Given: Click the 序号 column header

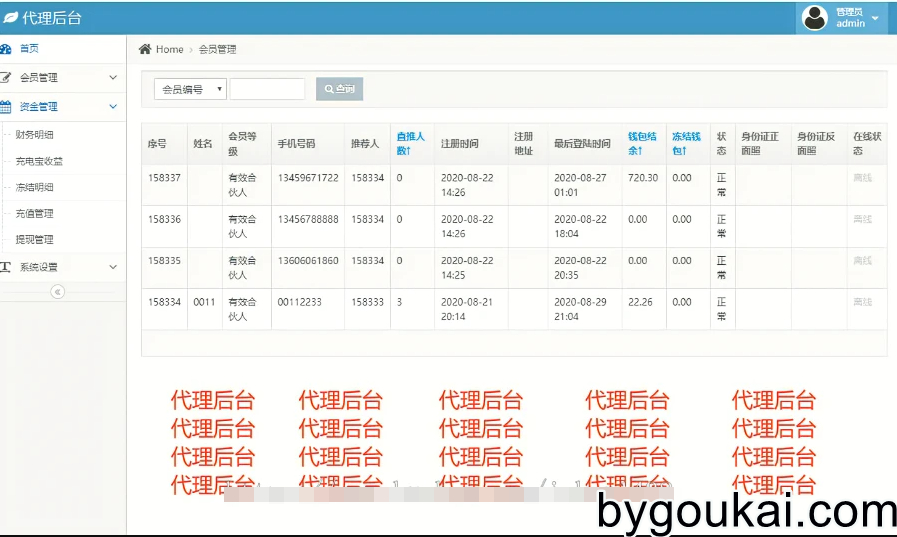Looking at the screenshot, I should click(x=157, y=144).
